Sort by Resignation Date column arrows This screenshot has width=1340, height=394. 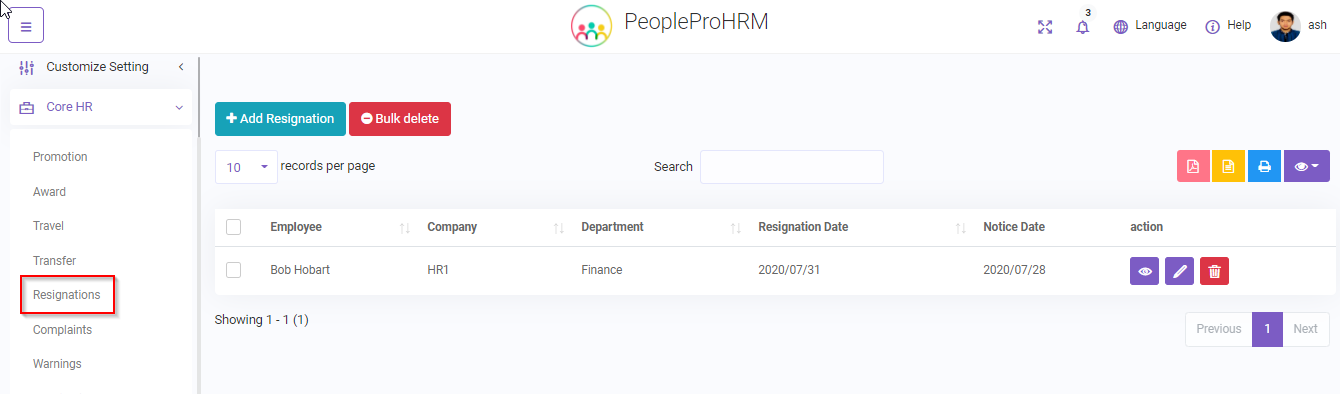pyautogui.click(x=961, y=228)
